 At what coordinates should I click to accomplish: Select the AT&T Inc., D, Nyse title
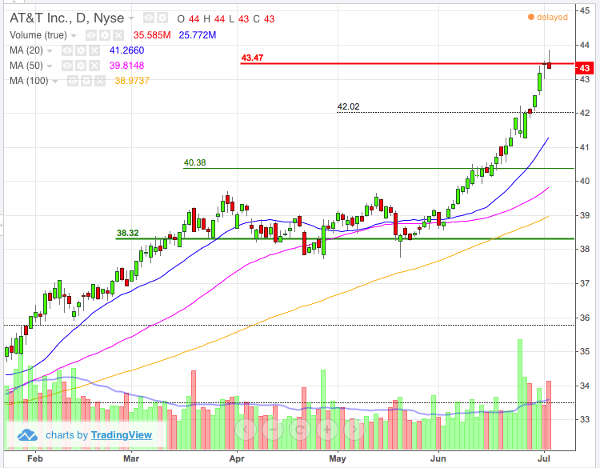67,18
